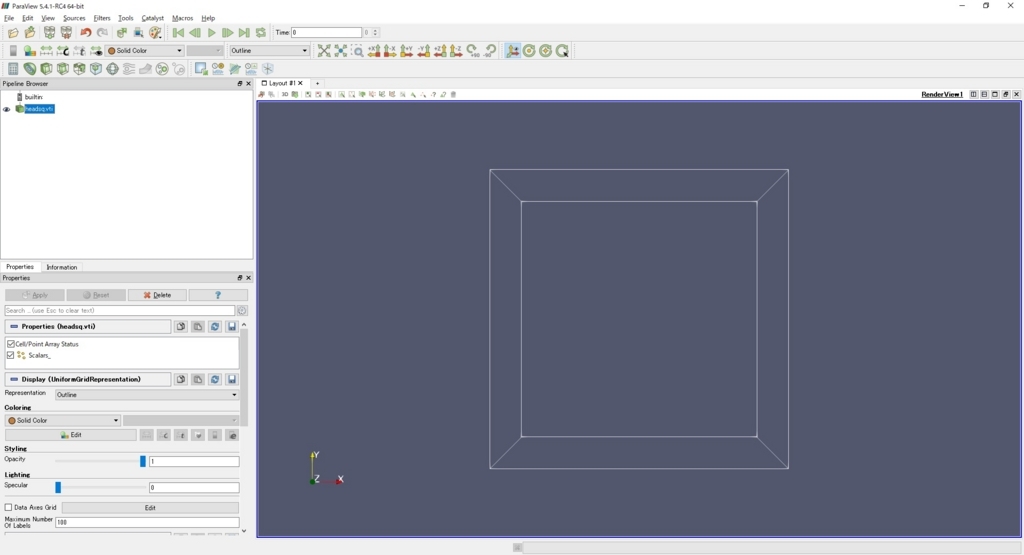Open the disabled component dropdown in the toolbar

pos(204,51)
